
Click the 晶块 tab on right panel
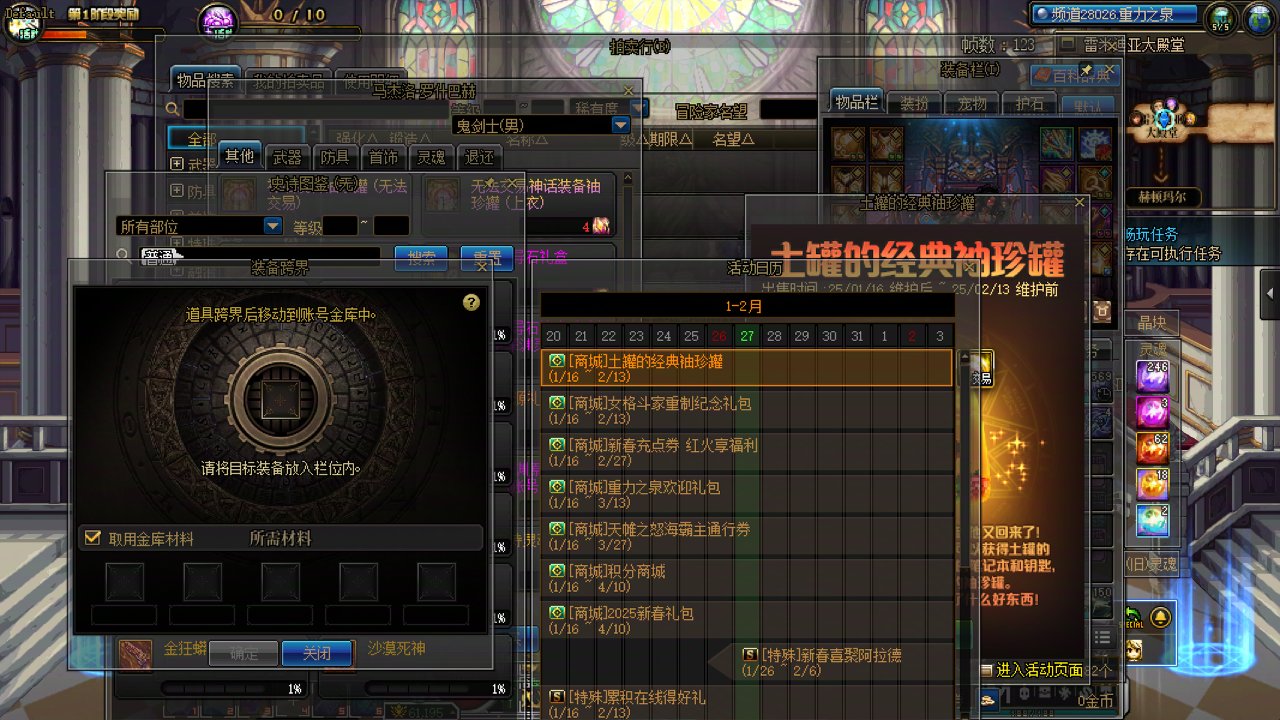1151,322
